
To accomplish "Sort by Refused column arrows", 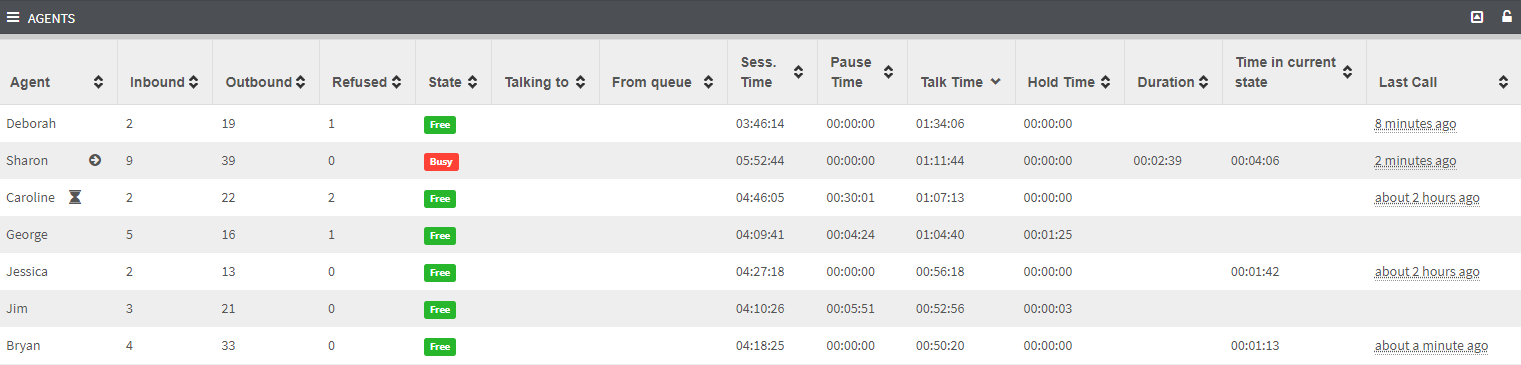I will pyautogui.click(x=396, y=82).
